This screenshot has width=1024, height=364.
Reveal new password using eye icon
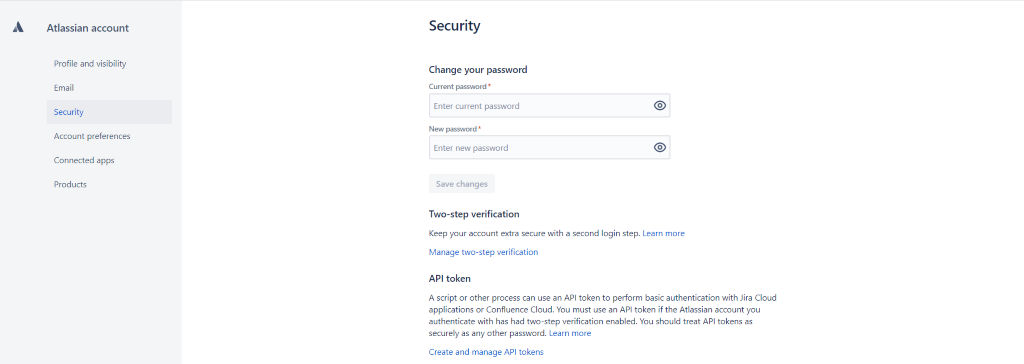tap(660, 148)
